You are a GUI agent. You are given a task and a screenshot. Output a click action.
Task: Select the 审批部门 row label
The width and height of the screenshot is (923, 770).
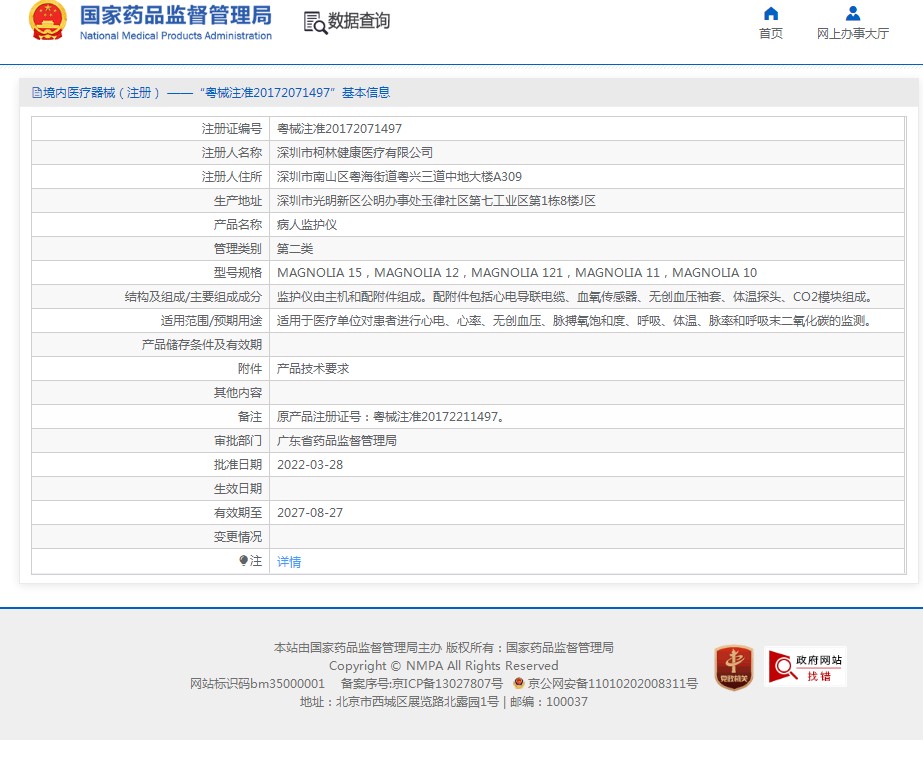click(238, 440)
